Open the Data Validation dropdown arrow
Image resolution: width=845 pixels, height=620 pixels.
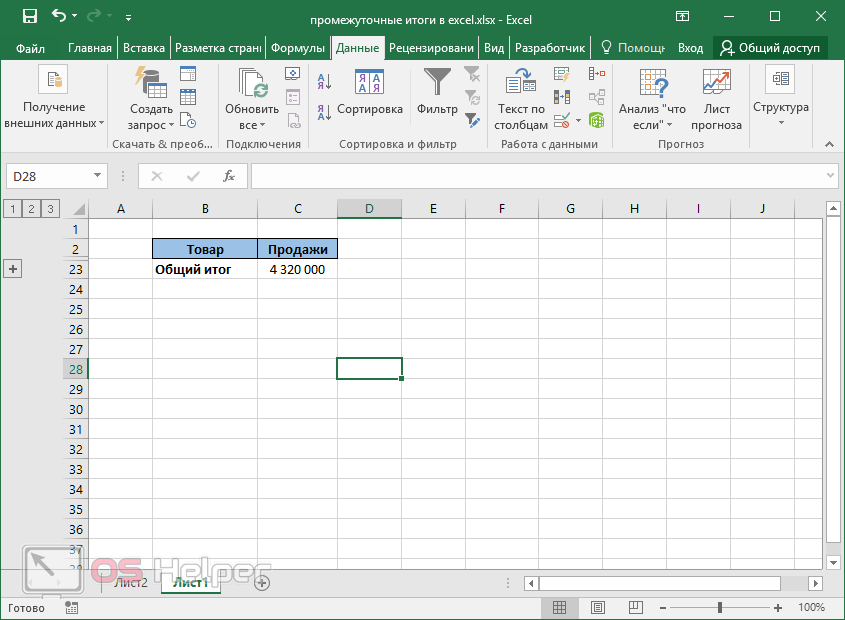coord(578,120)
